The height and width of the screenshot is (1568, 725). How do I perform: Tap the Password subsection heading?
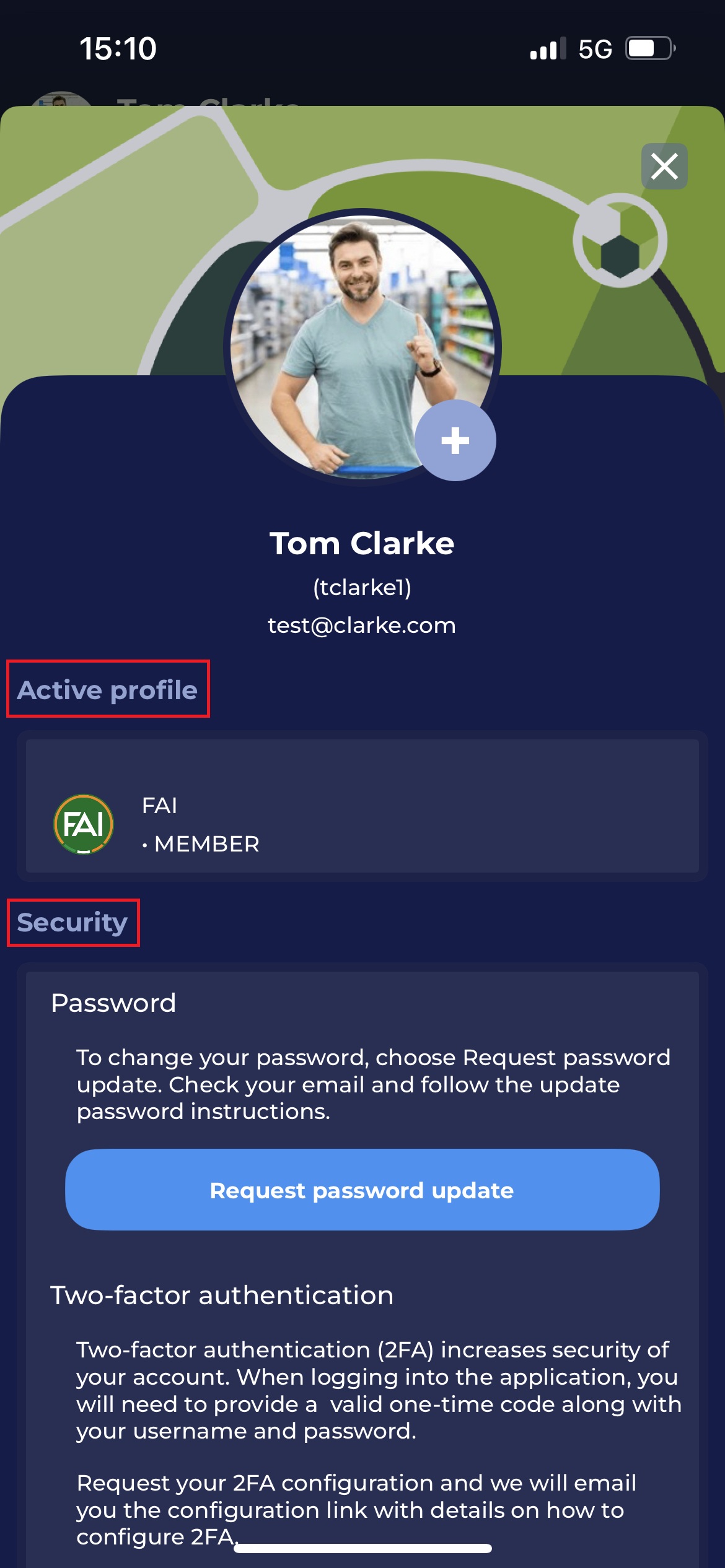113,1003
